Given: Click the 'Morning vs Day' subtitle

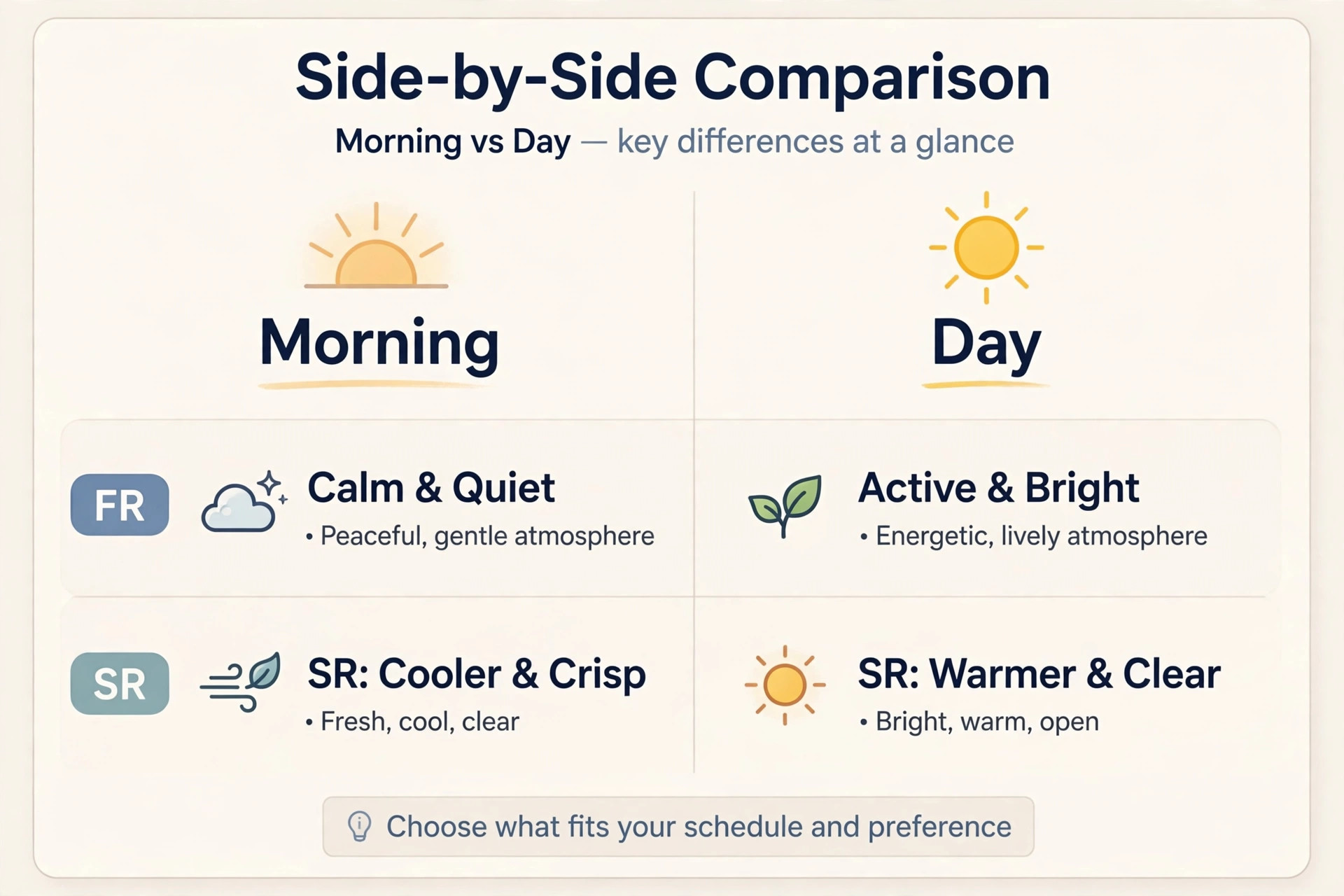Looking at the screenshot, I should (452, 142).
